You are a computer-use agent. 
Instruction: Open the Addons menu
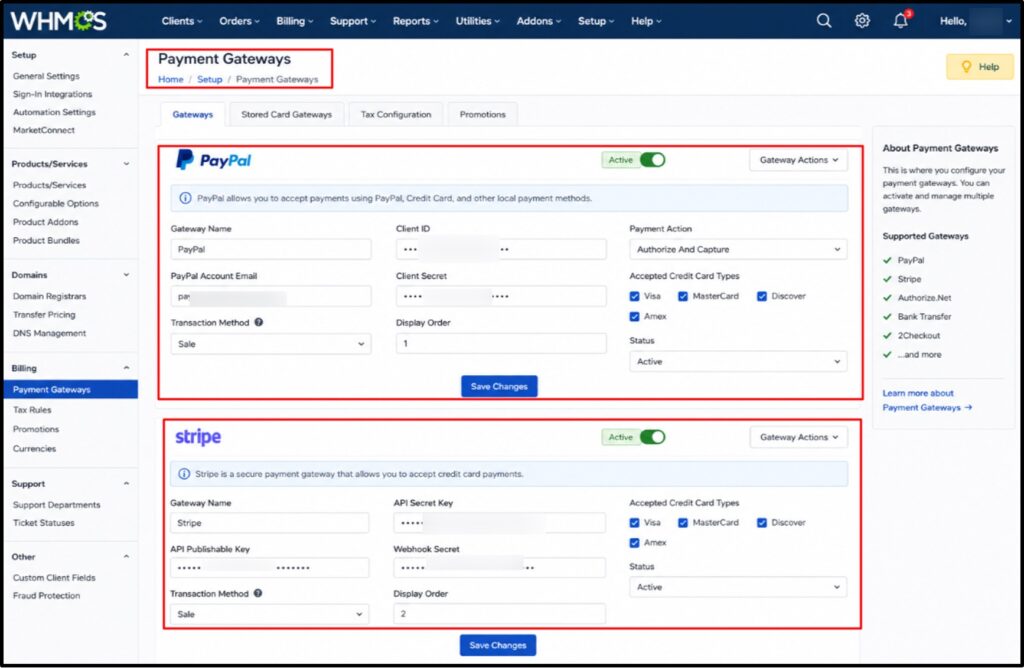pyautogui.click(x=538, y=21)
